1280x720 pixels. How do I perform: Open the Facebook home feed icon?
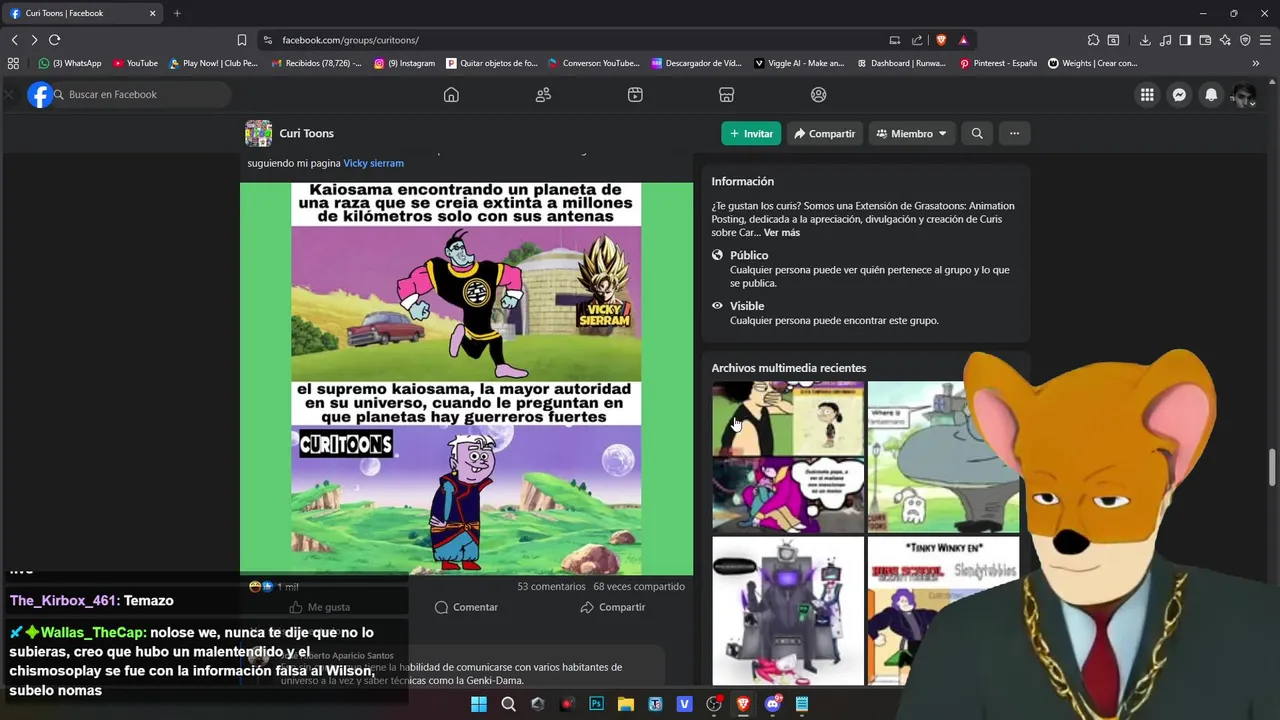(451, 94)
